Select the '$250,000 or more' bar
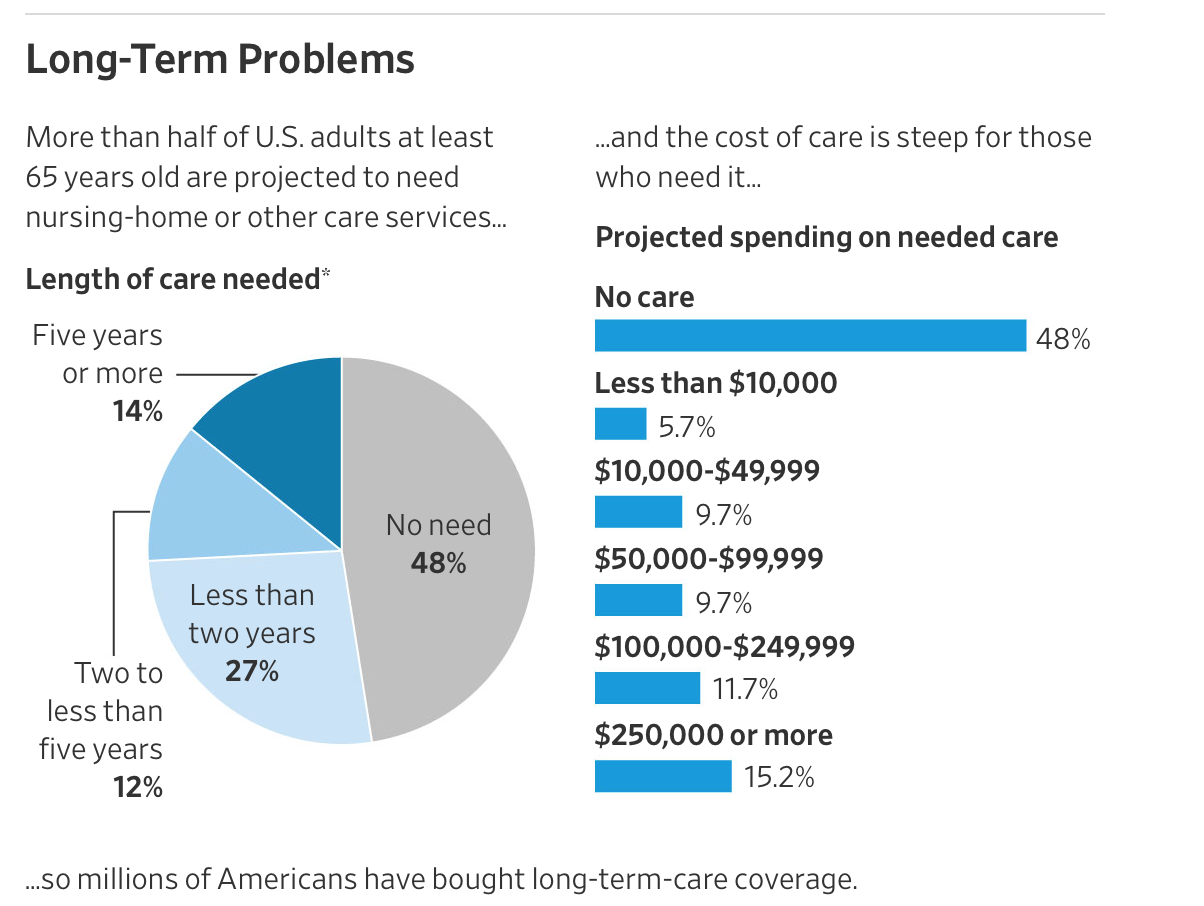Viewport: 1204px width, 906px height. click(x=663, y=776)
